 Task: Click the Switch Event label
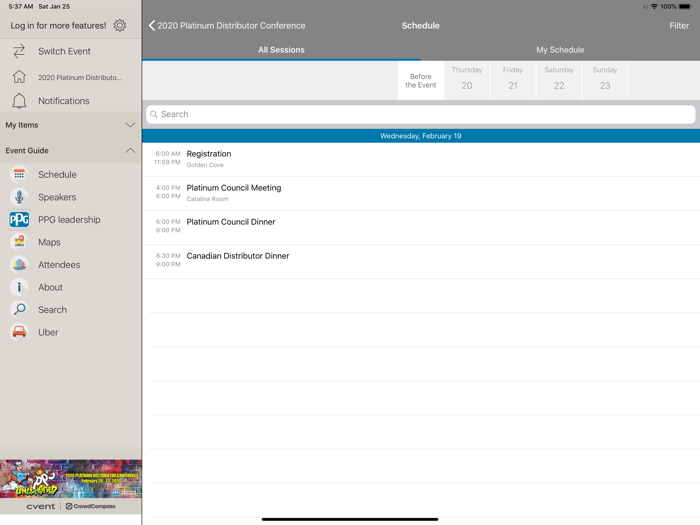[64, 51]
